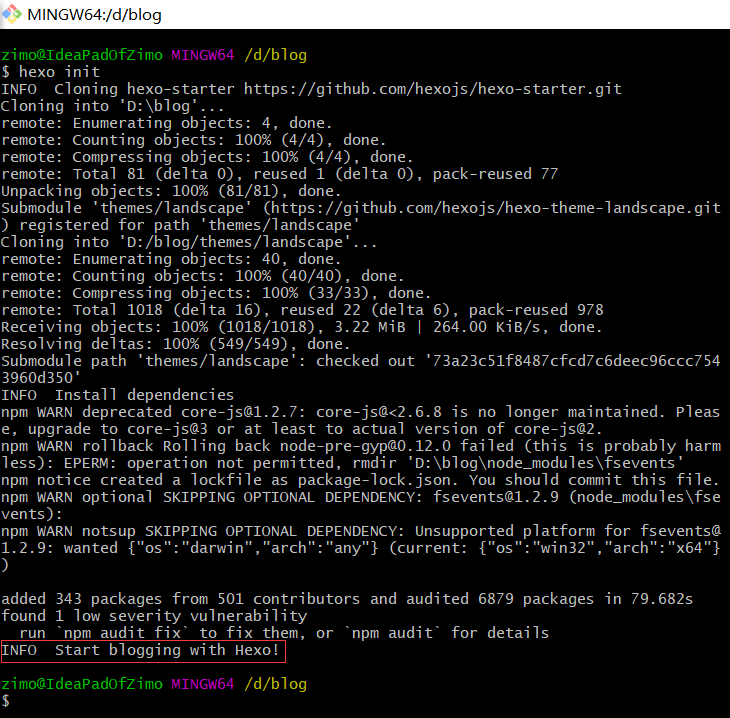
Task: Click 'Enumerating objects: 40, done.' line
Action: click(x=171, y=259)
